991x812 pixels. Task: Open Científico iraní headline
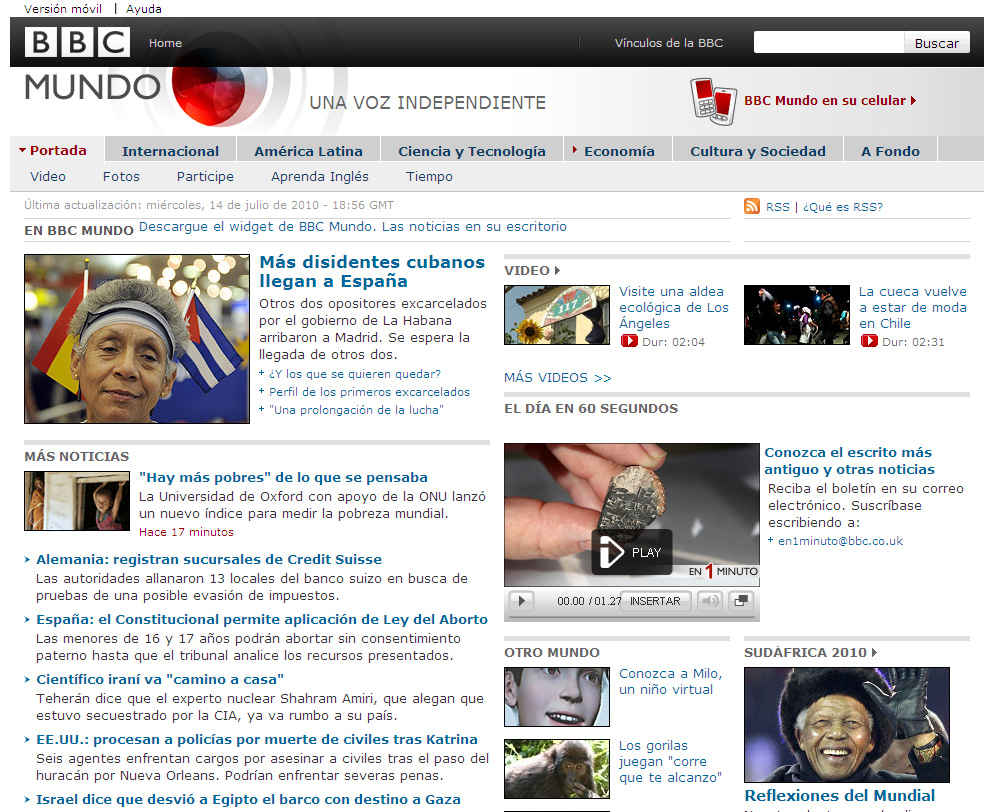(160, 679)
